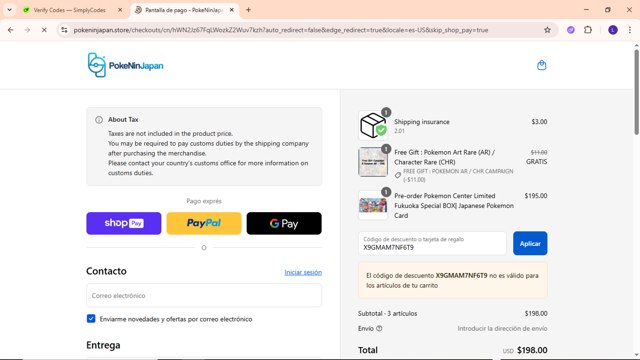Open the browser extensions puzzle icon
The width and height of the screenshot is (640, 360).
point(588,30)
